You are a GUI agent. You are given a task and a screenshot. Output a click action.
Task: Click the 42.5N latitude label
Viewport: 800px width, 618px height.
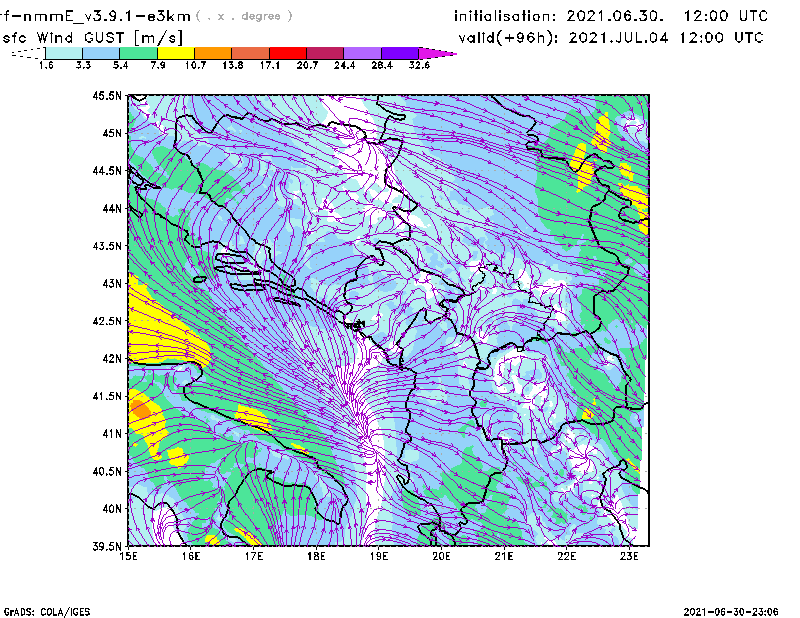[x=108, y=321]
